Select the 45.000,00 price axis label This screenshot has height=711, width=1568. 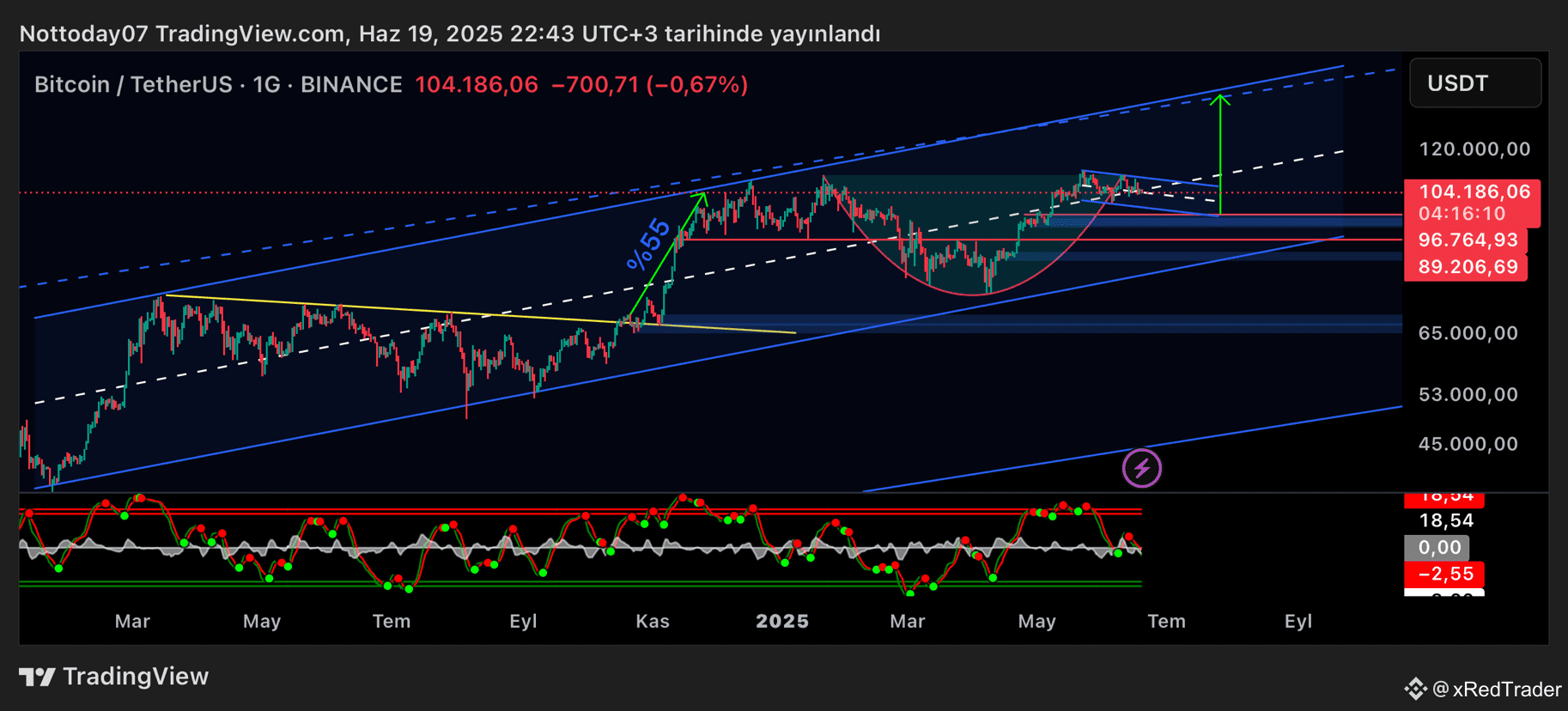(1468, 444)
